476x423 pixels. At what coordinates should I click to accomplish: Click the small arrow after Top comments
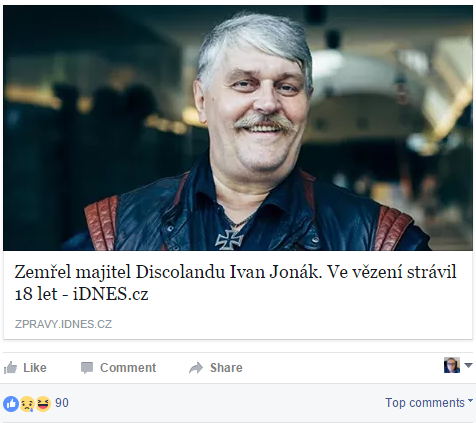pyautogui.click(x=470, y=400)
